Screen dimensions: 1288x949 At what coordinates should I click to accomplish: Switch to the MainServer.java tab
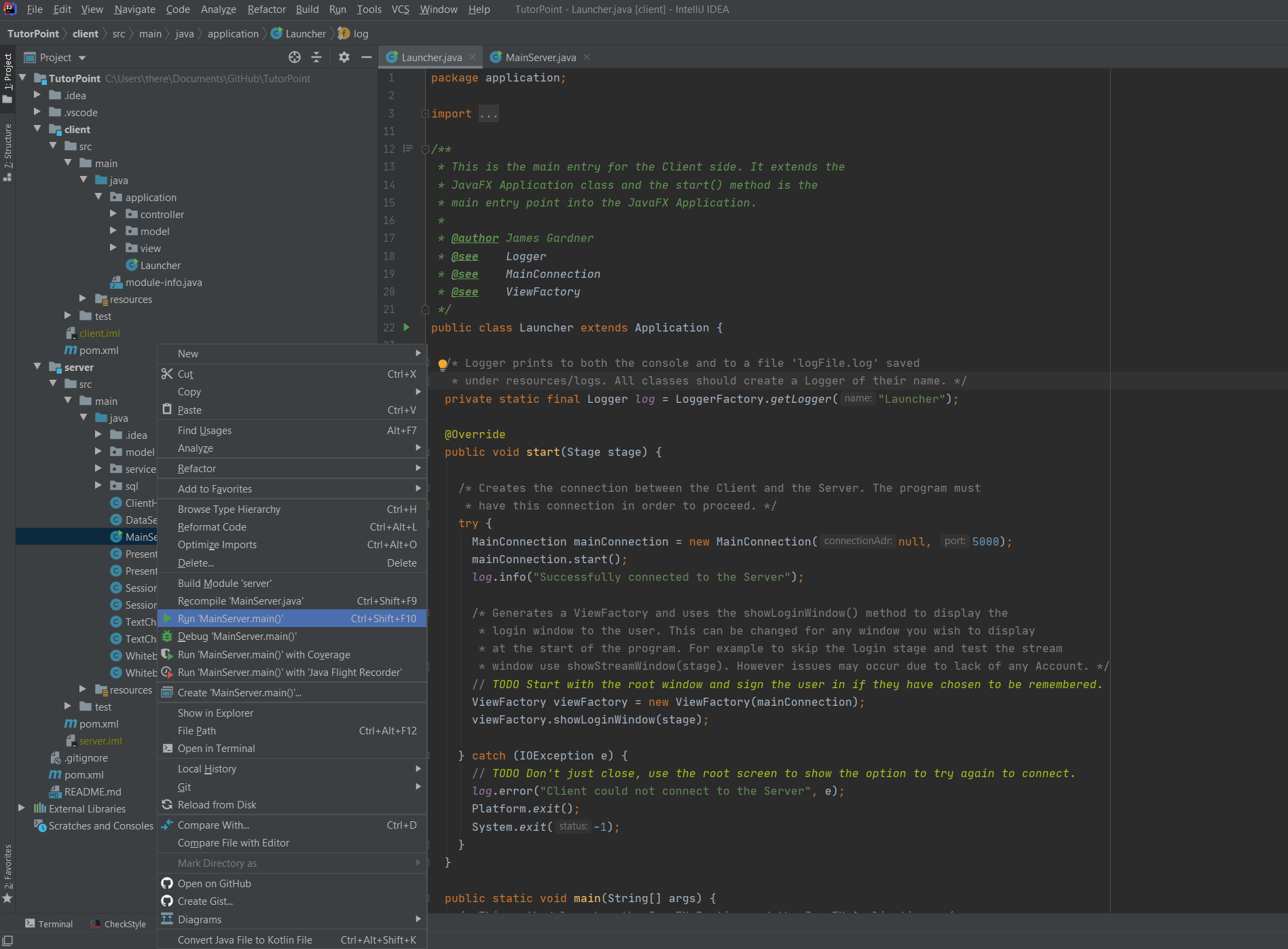(x=540, y=57)
